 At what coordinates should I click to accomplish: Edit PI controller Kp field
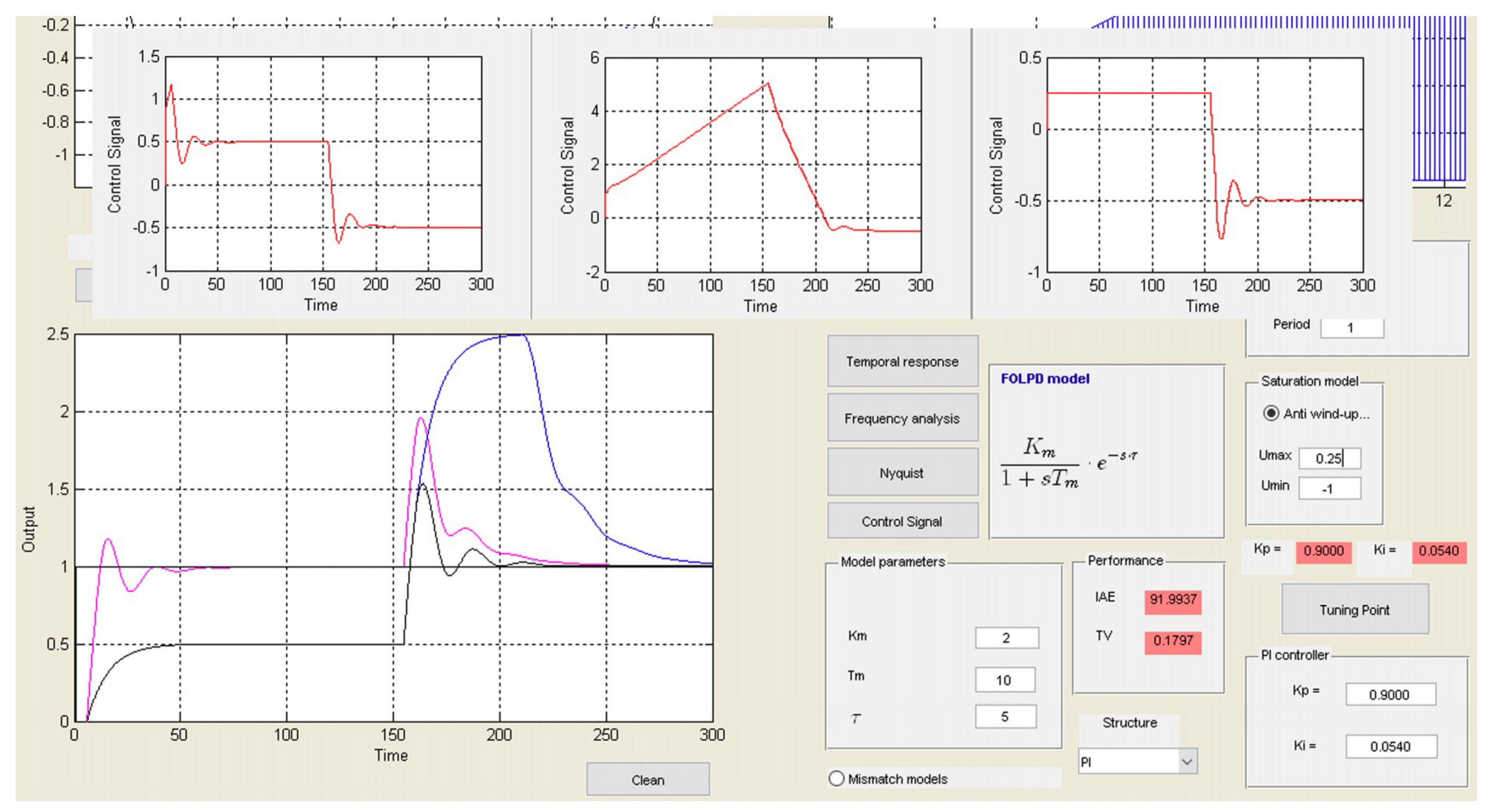tap(1390, 694)
